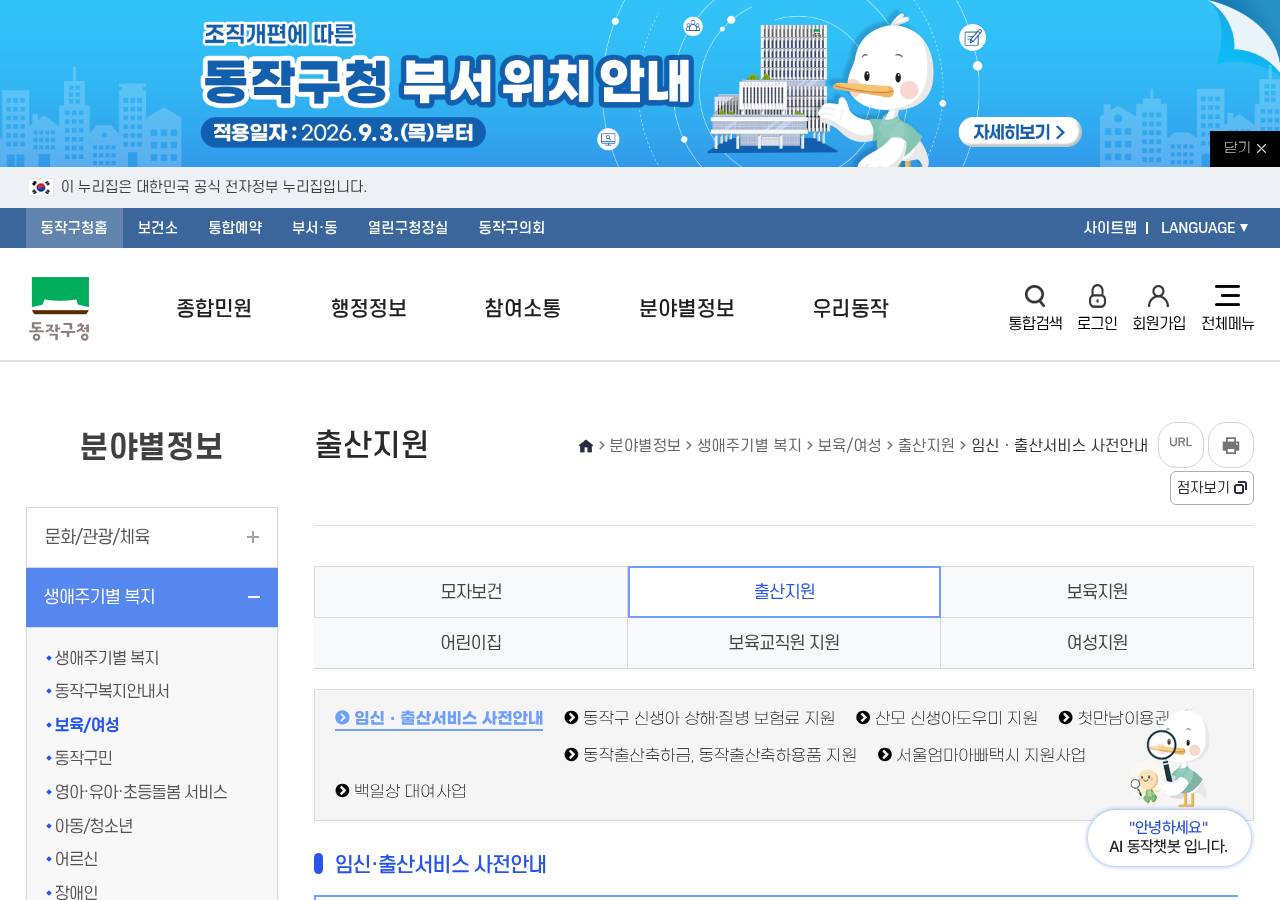Screen dimensions: 1280x900
Task: Switch to the 보육지원 tab
Action: click(x=1097, y=592)
